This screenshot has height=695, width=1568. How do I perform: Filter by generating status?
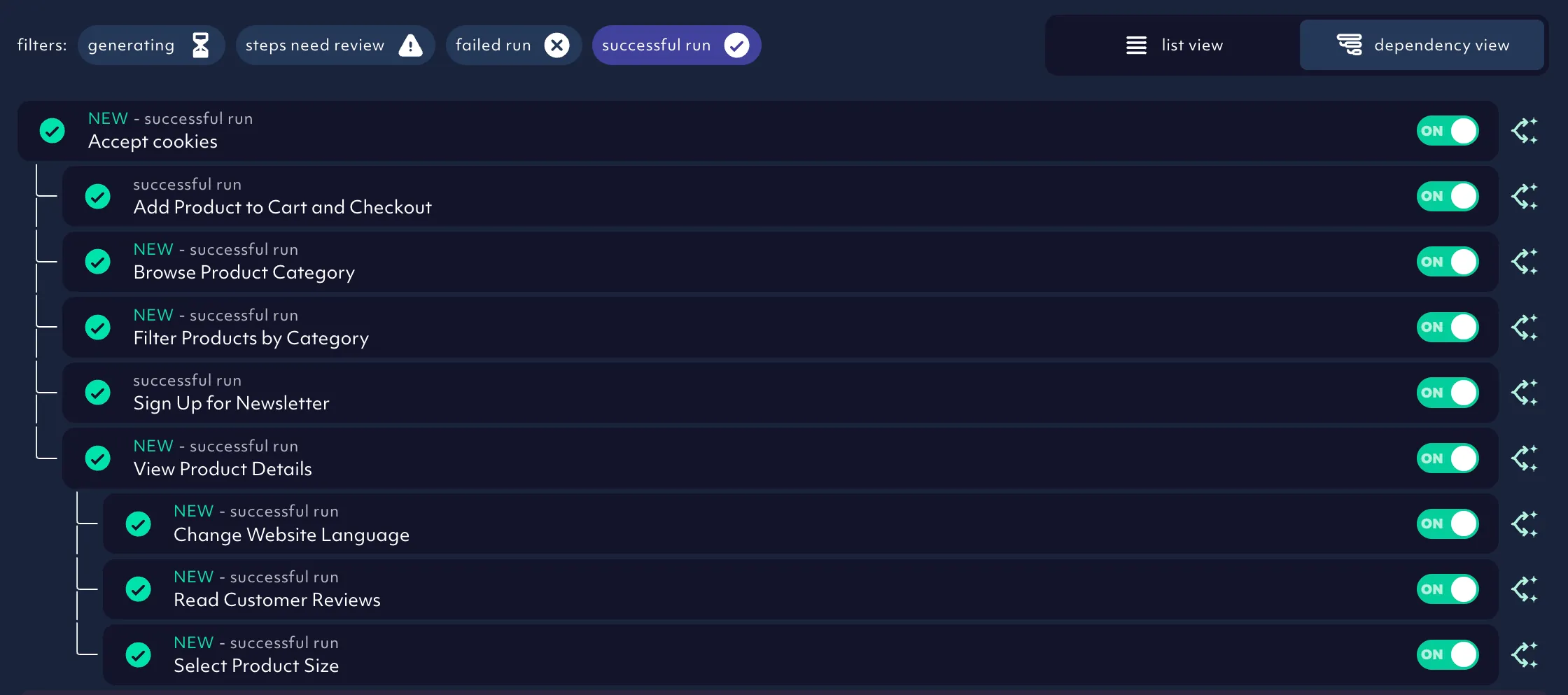[150, 45]
